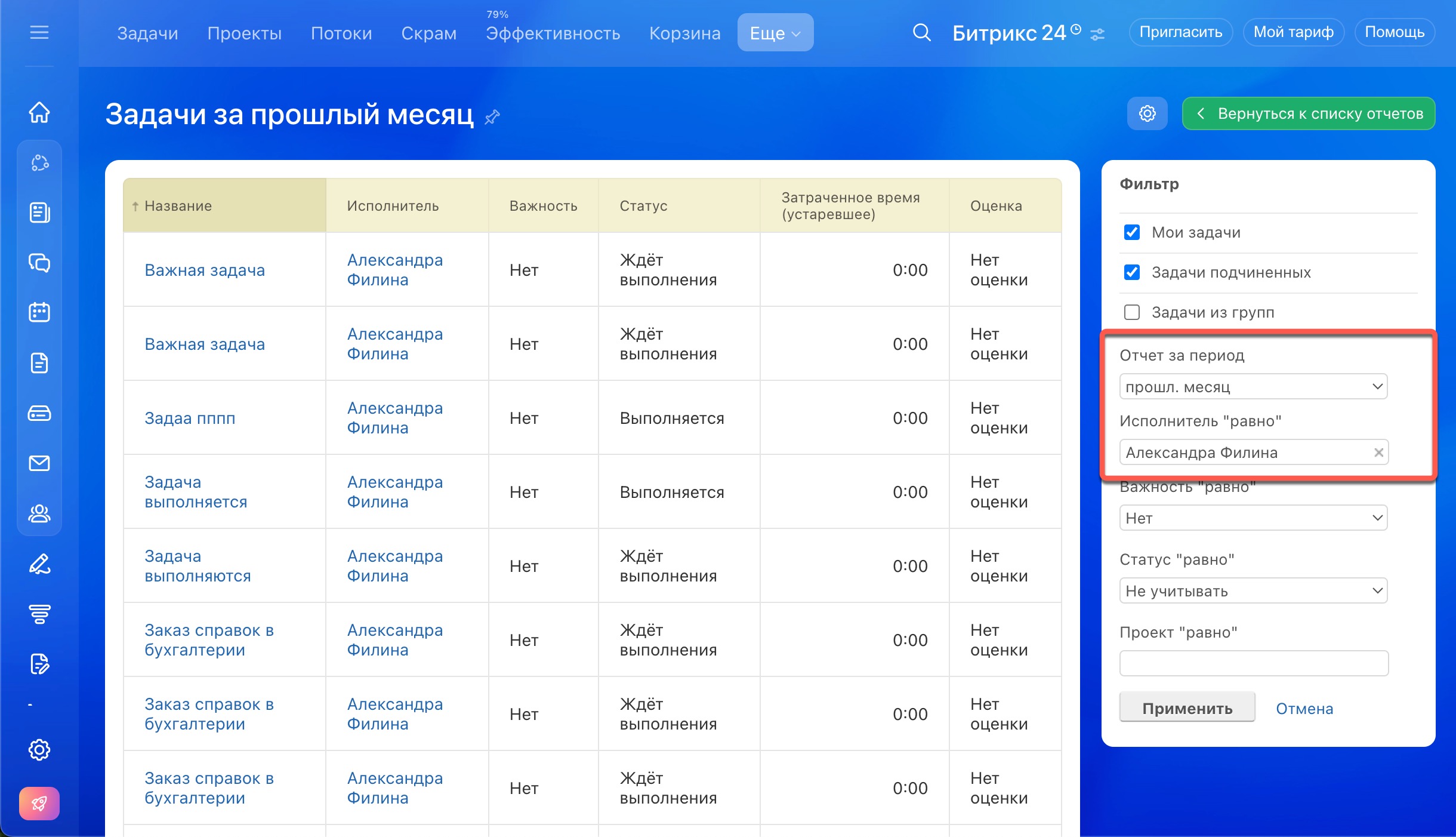Screen dimensions: 1456x837
Task: Launch the rocket icon at sidebar bottom
Action: coord(39,804)
